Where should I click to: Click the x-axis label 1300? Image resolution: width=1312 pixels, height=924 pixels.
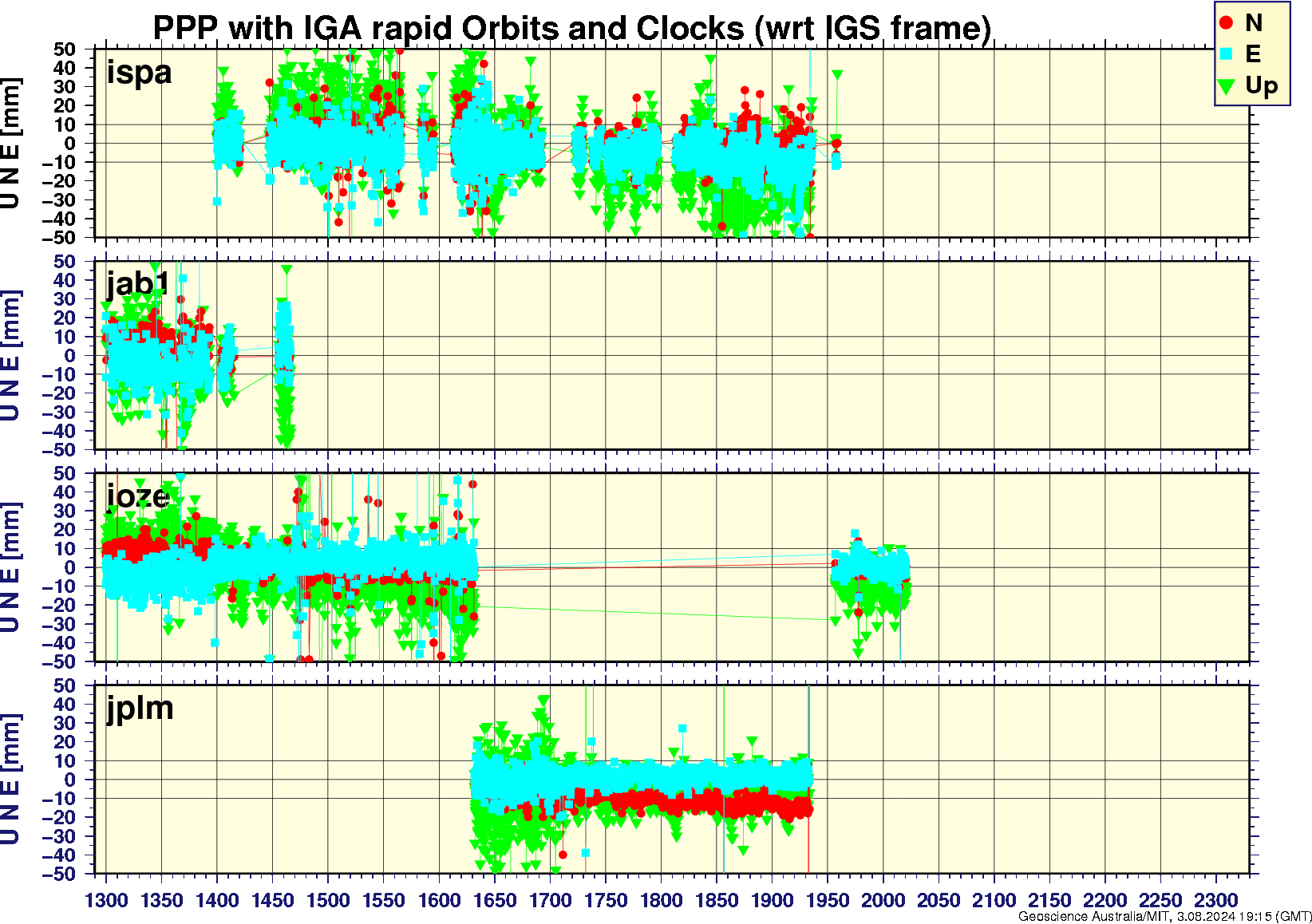[106, 900]
